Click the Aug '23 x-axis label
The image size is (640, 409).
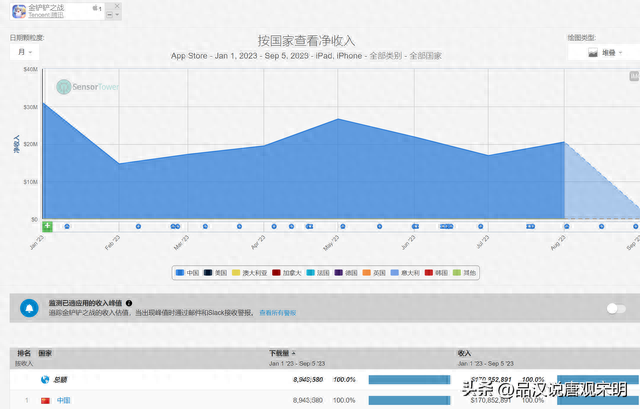(558, 242)
